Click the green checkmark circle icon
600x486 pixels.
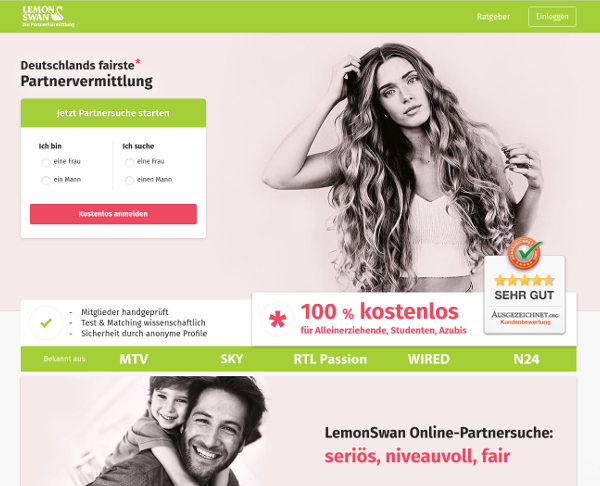pyautogui.click(x=46, y=323)
